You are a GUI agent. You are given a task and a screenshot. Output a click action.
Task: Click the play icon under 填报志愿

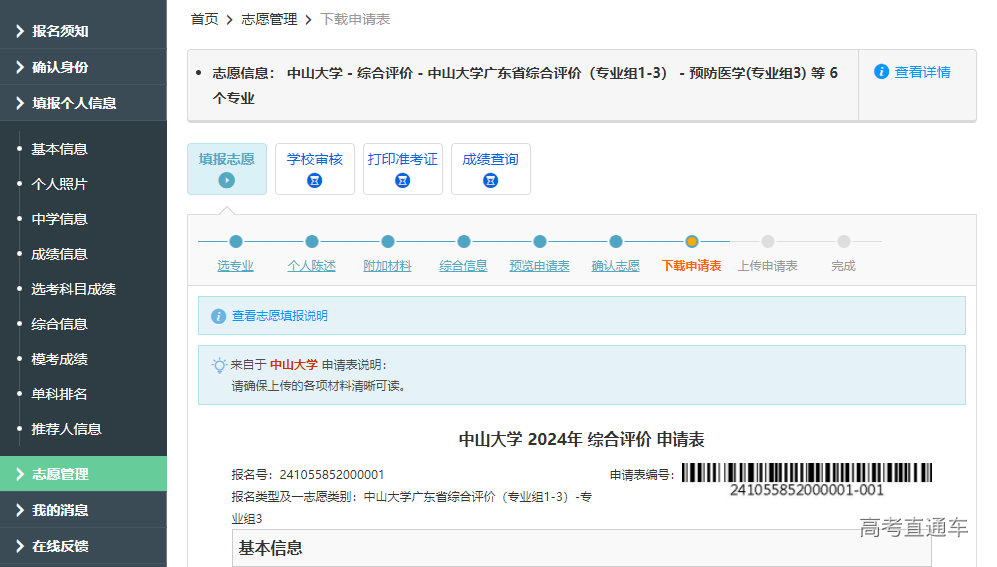[x=227, y=181]
